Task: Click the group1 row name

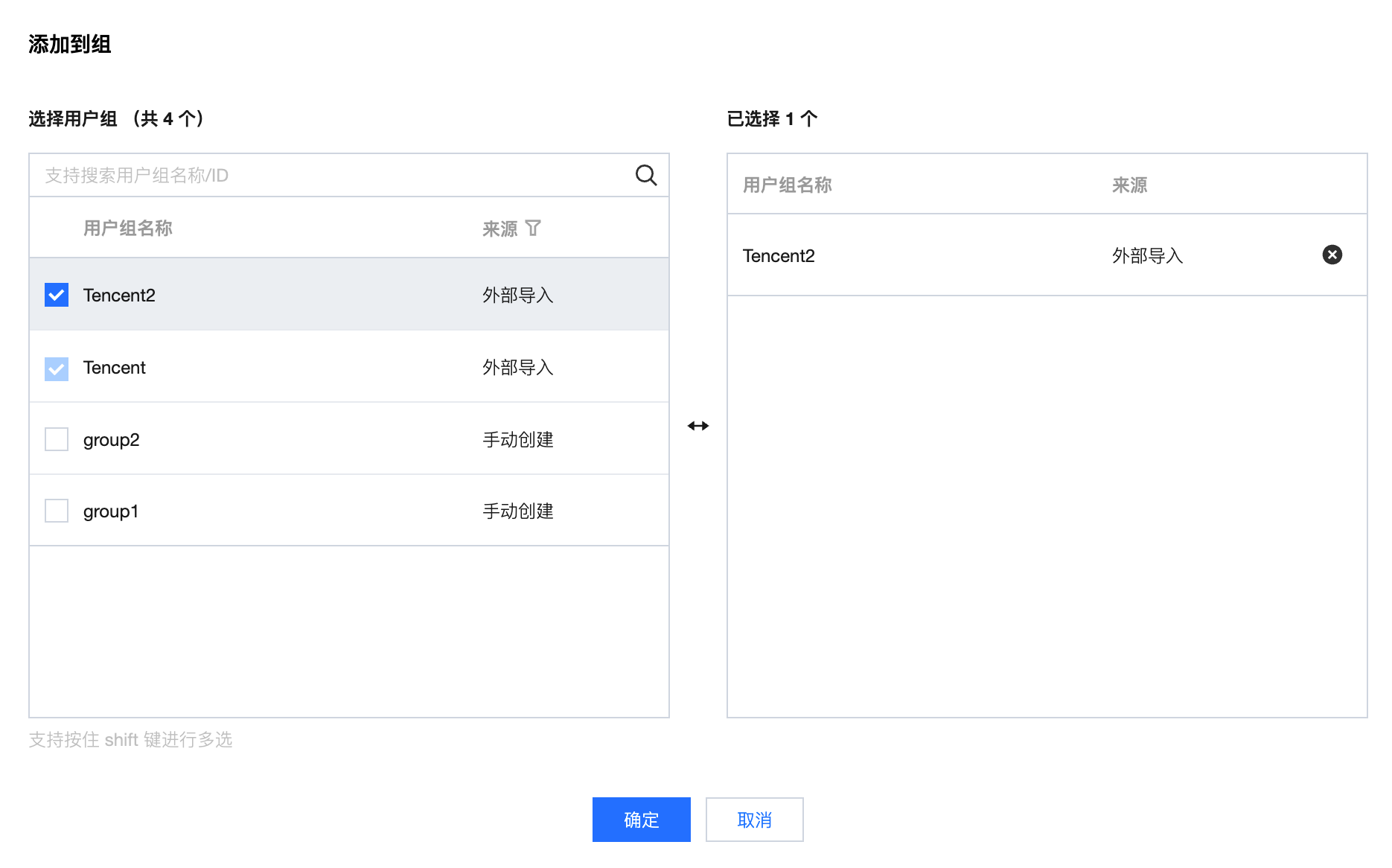Action: coord(111,511)
